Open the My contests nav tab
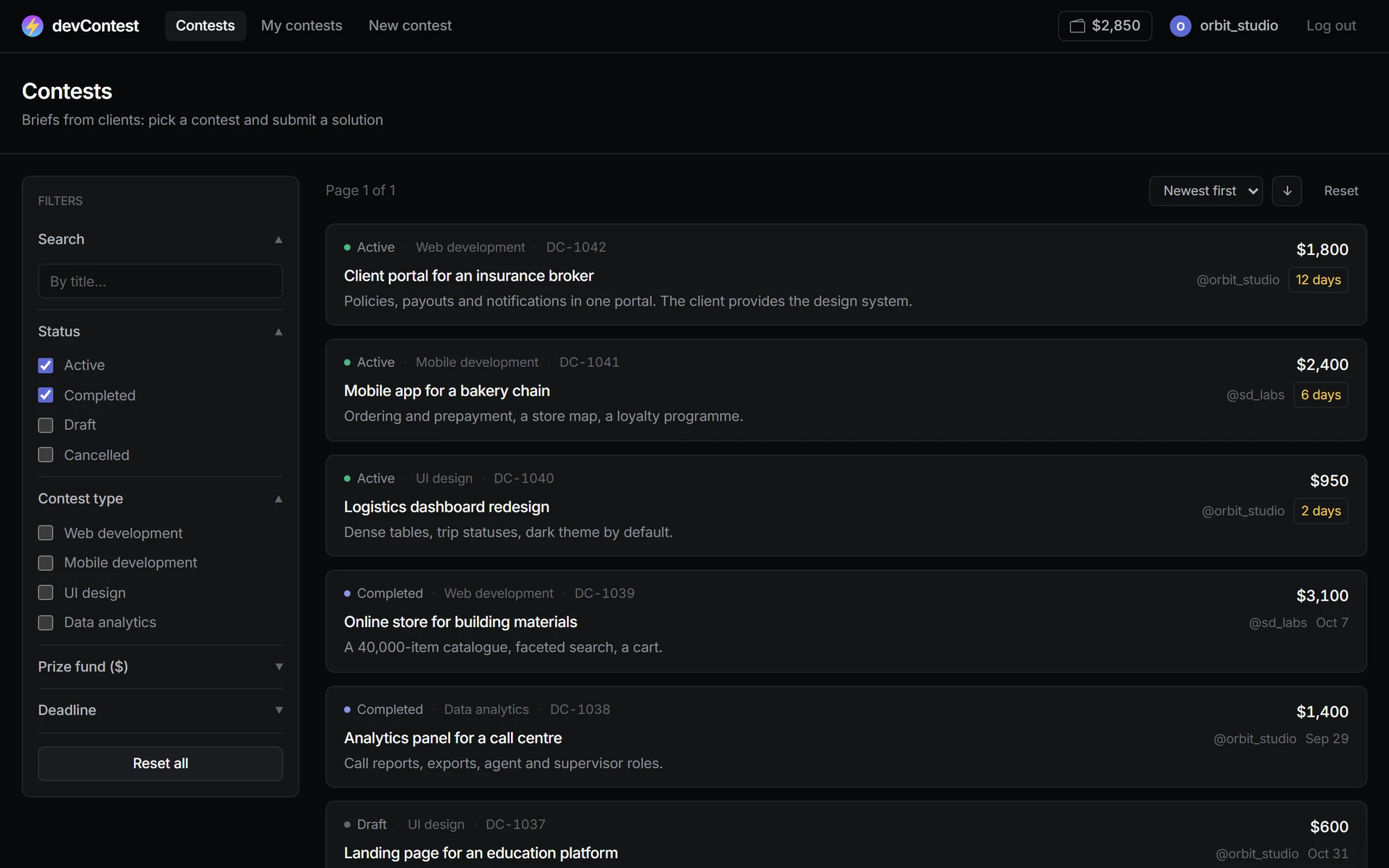This screenshot has height=868, width=1389. [x=301, y=26]
